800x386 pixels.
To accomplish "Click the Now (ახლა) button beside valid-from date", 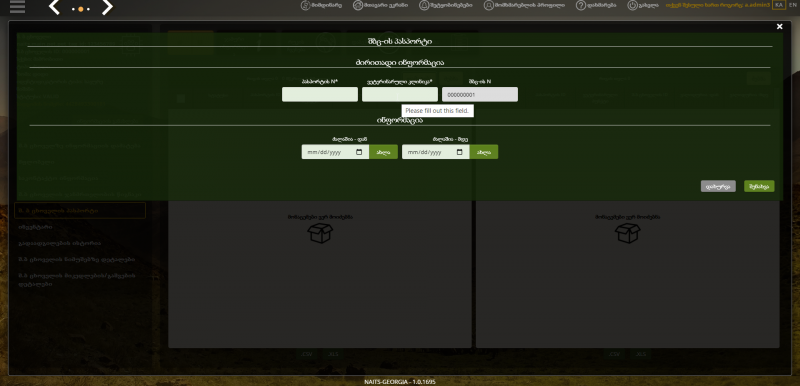I will pyautogui.click(x=383, y=152).
